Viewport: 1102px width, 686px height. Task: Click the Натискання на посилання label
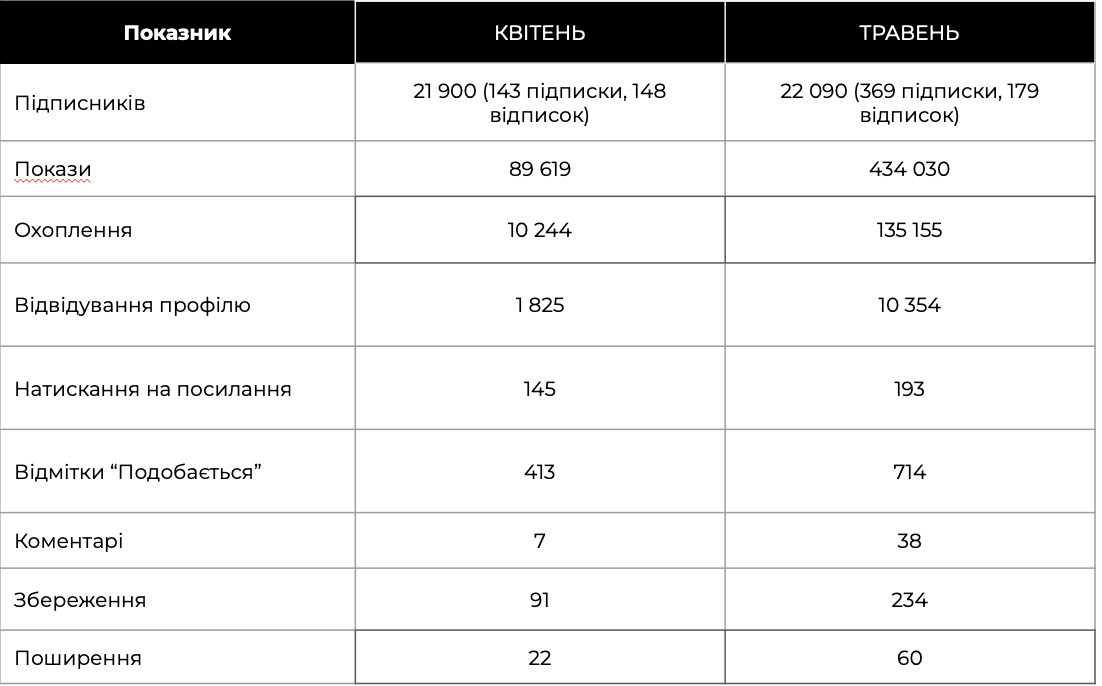153,388
